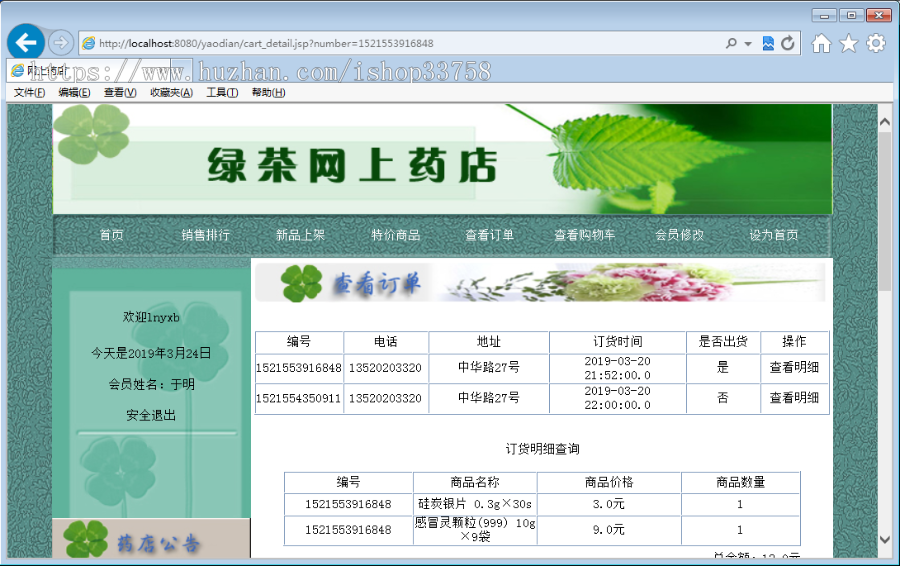Go to 首页 in site navigation
This screenshot has height=566, width=900.
click(x=111, y=235)
